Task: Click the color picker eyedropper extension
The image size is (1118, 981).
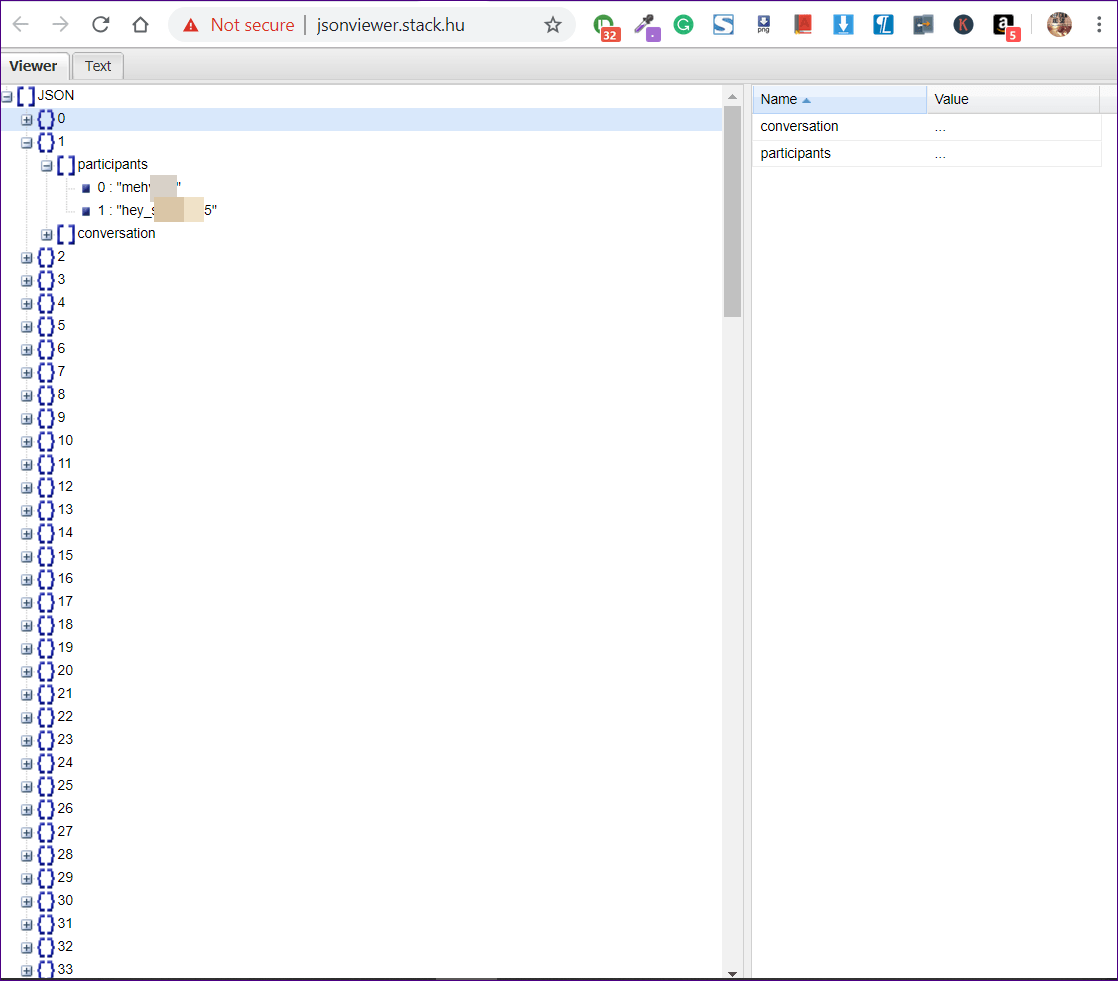Action: coord(645,26)
